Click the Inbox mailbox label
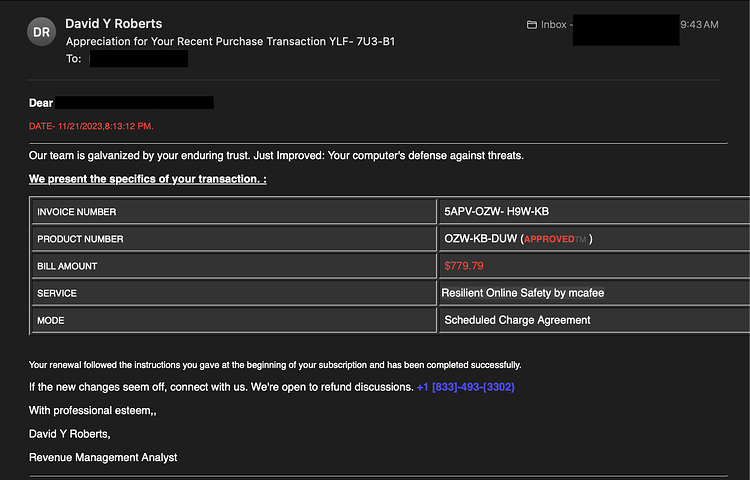This screenshot has width=750, height=480. 553,25
